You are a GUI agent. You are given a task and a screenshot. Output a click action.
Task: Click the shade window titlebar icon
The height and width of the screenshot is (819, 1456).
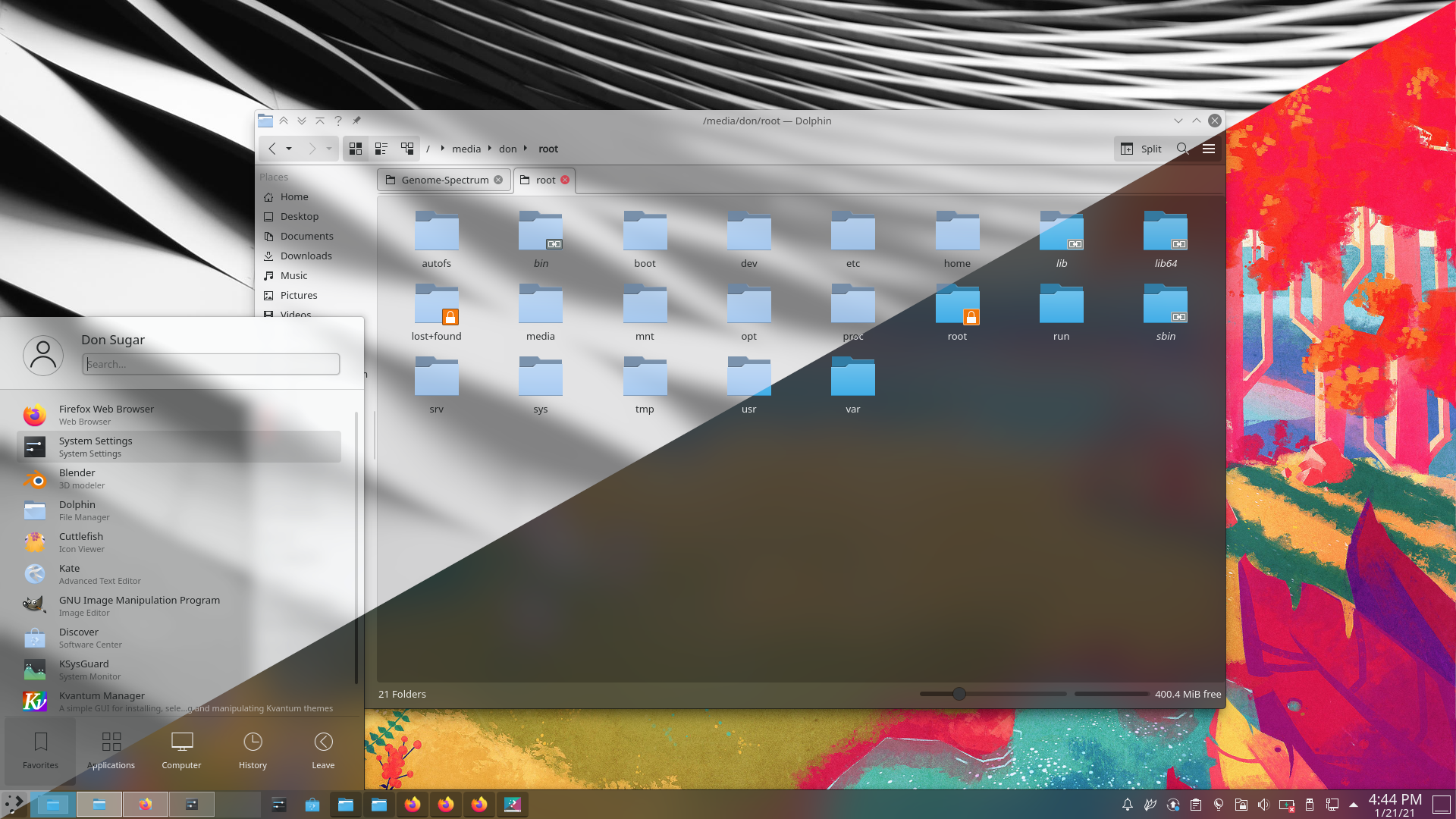(x=320, y=121)
